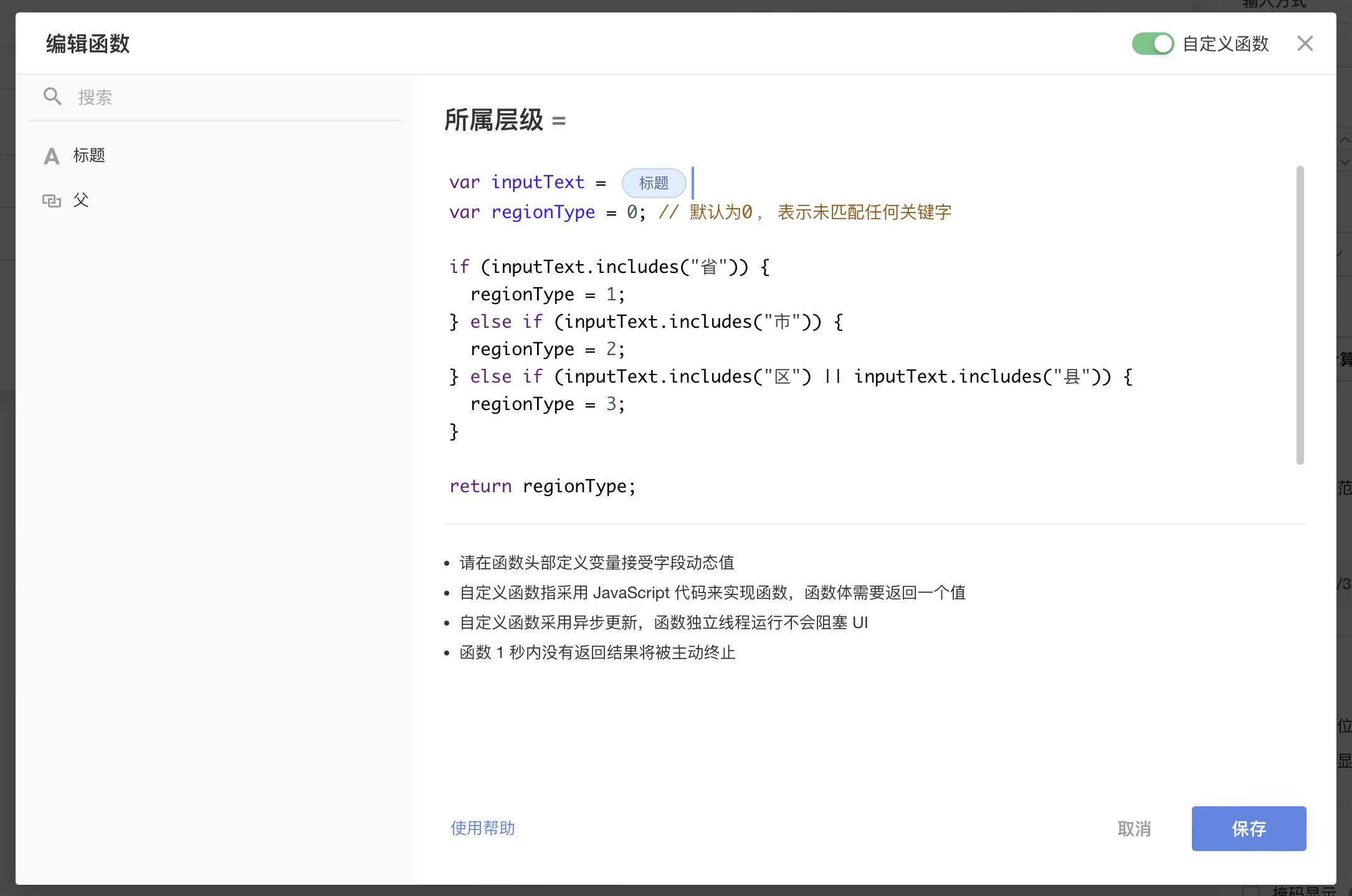This screenshot has height=896, width=1352.
Task: Click the upward chevron on the right edge
Action: [x=1345, y=141]
